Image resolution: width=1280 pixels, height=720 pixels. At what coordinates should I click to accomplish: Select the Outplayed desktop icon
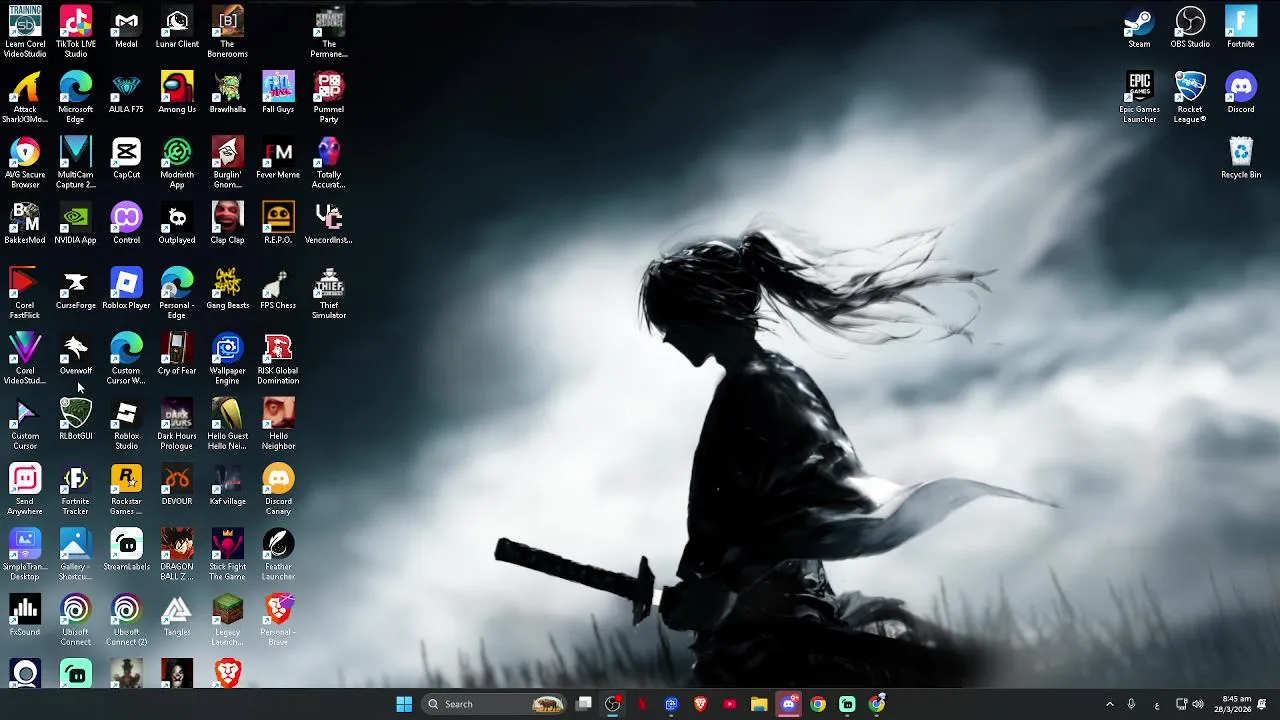pyautogui.click(x=177, y=223)
